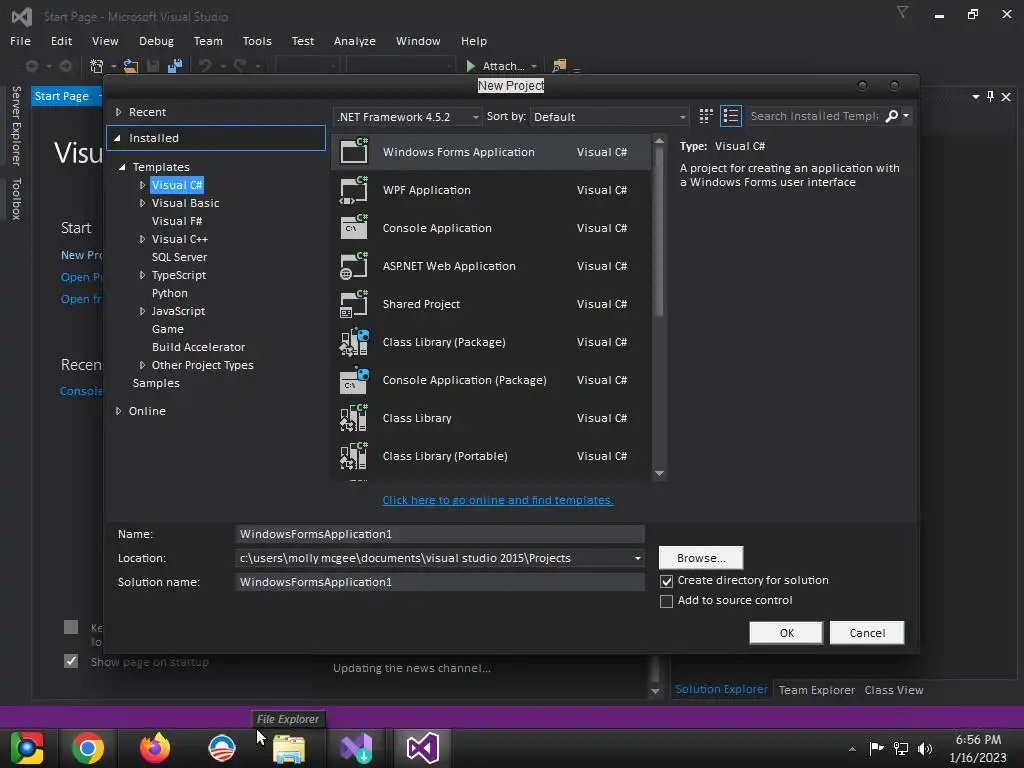Image resolution: width=1024 pixels, height=768 pixels.
Task: Click the Undo toolbar icon
Action: (x=205, y=65)
